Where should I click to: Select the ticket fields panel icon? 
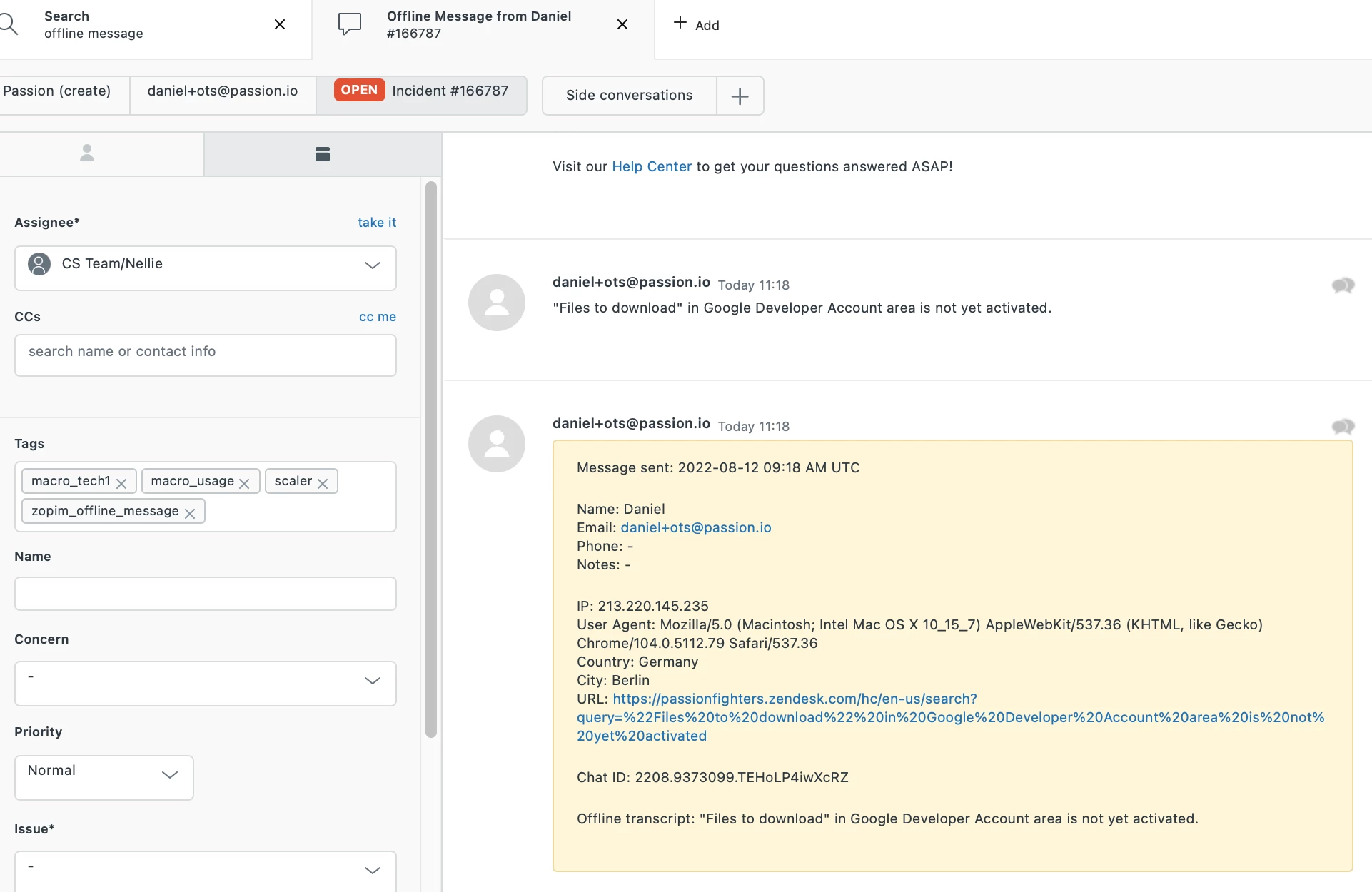pos(322,153)
